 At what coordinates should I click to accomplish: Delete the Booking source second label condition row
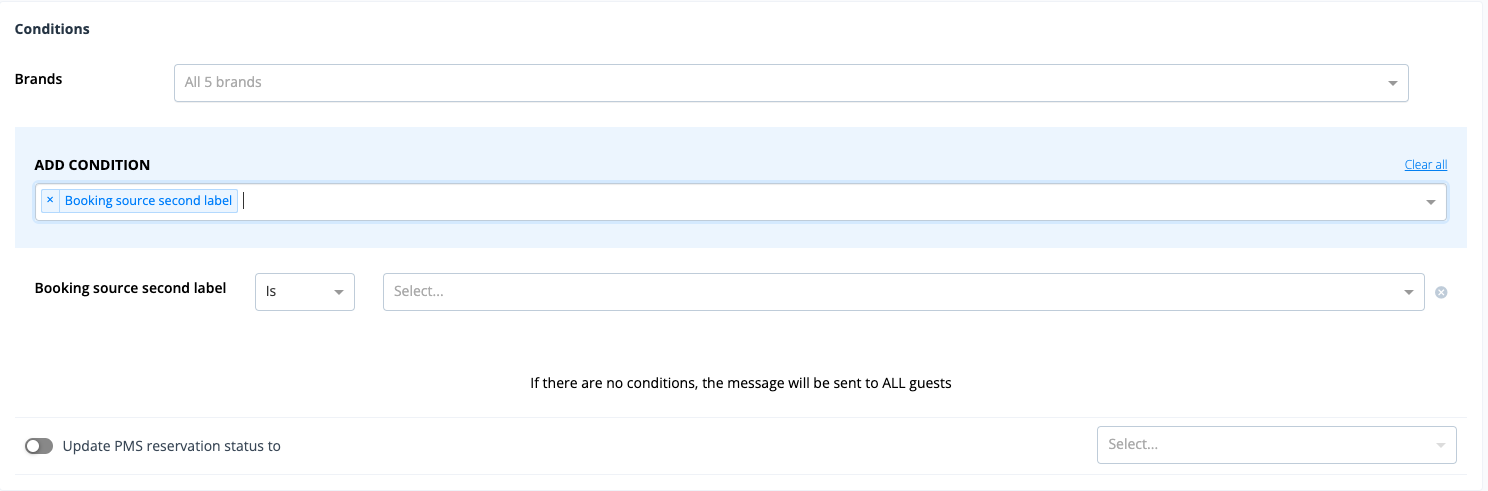(1441, 292)
